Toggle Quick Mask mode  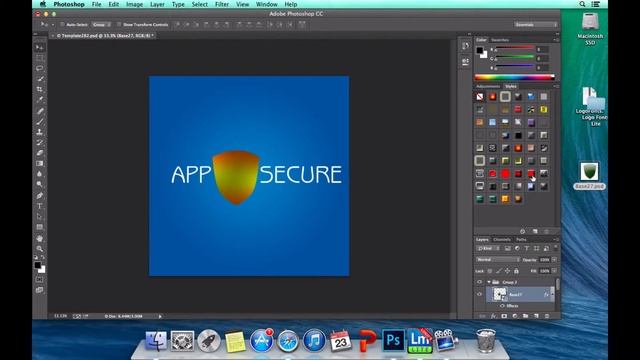click(x=40, y=280)
